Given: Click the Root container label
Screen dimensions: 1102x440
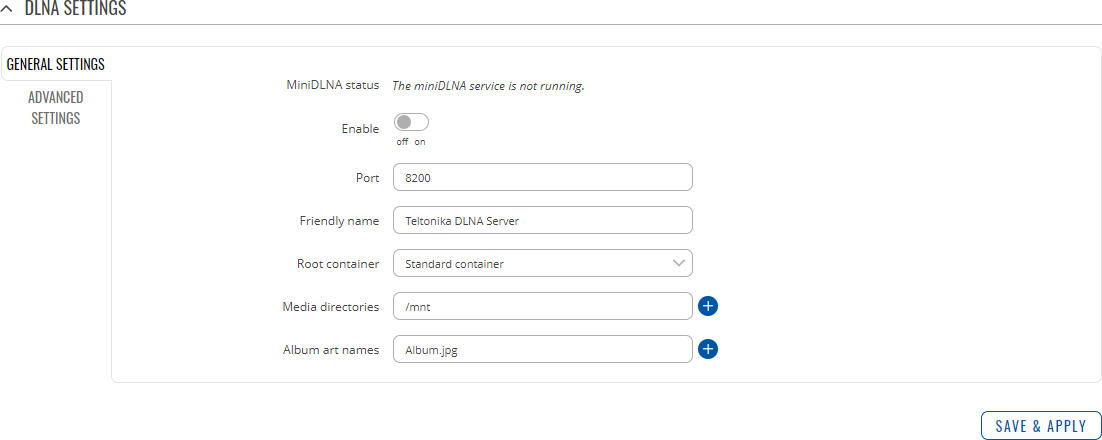Looking at the screenshot, I should (x=338, y=264).
